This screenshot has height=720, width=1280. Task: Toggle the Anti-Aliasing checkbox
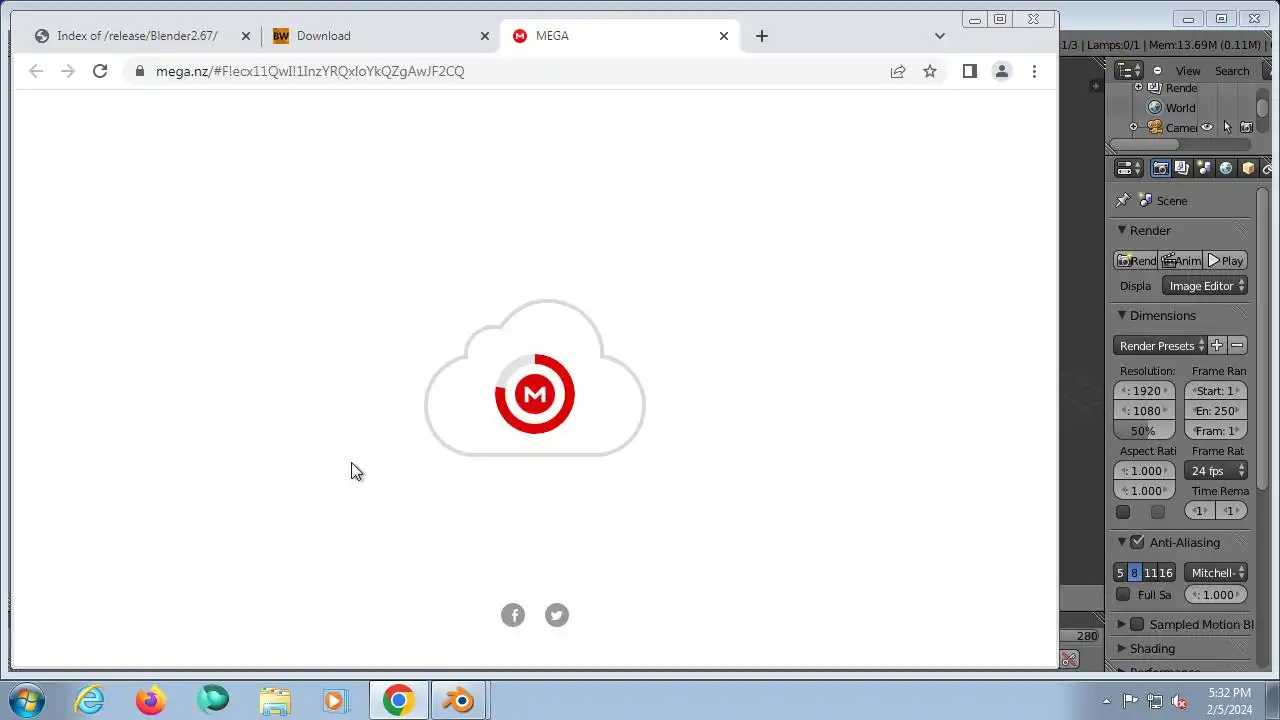(1137, 542)
